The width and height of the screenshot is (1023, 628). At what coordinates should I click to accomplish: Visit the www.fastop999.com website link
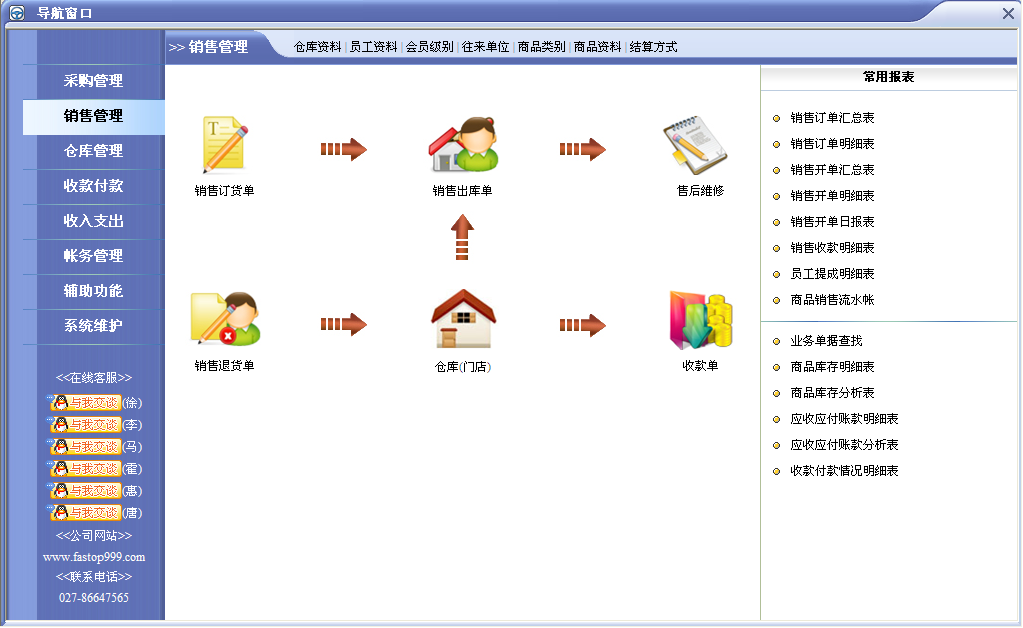pos(92,556)
